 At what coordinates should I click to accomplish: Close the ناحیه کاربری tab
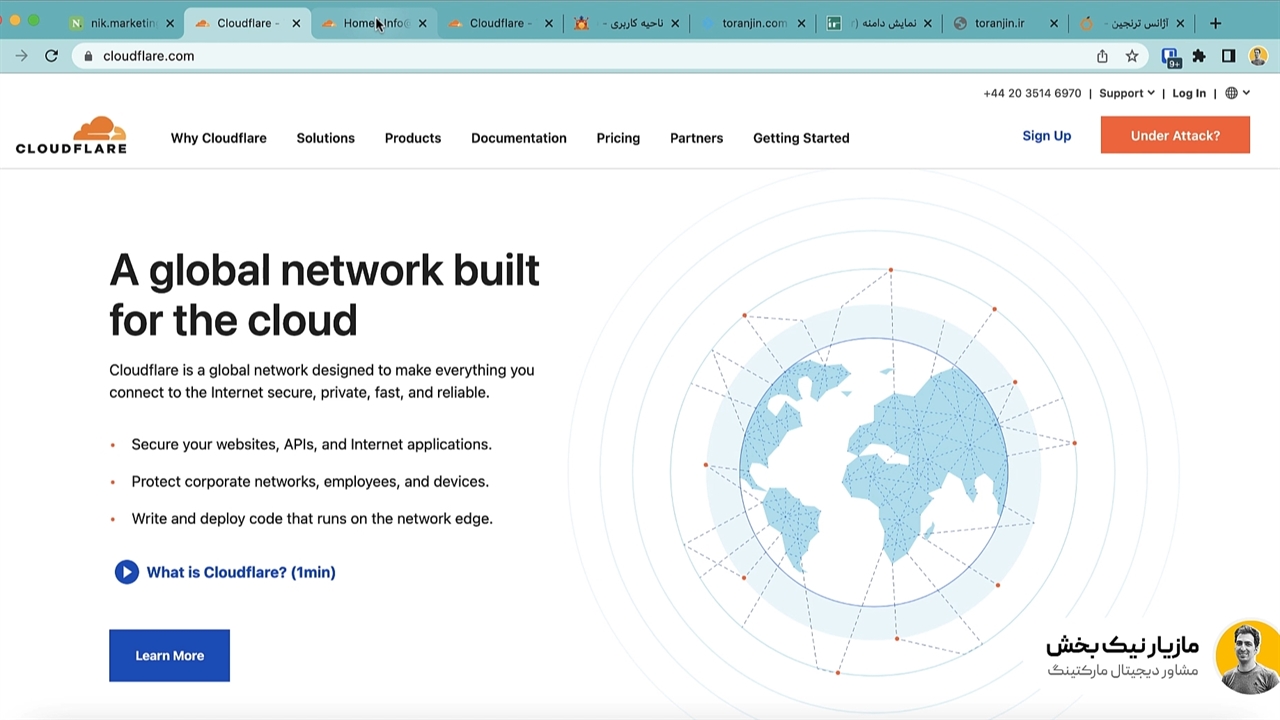pyautogui.click(x=675, y=23)
